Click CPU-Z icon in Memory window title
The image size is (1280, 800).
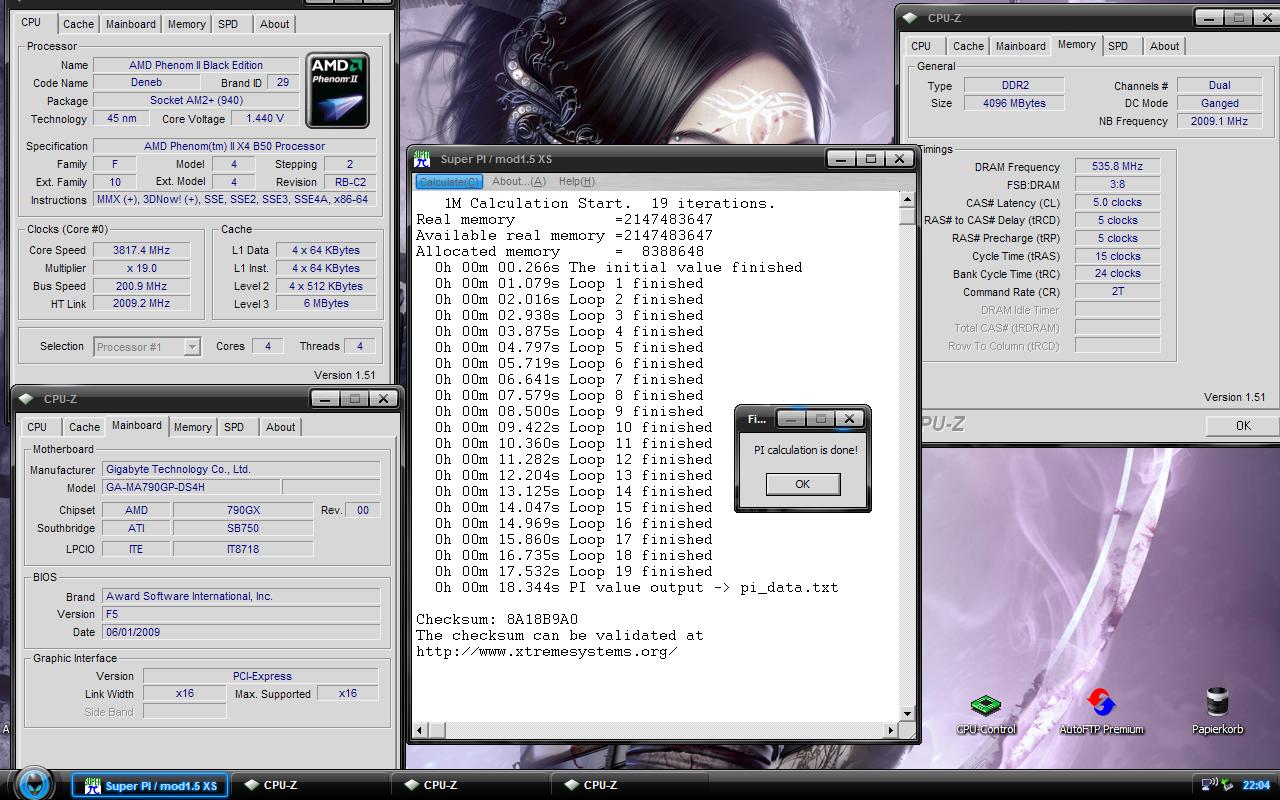[x=909, y=18]
